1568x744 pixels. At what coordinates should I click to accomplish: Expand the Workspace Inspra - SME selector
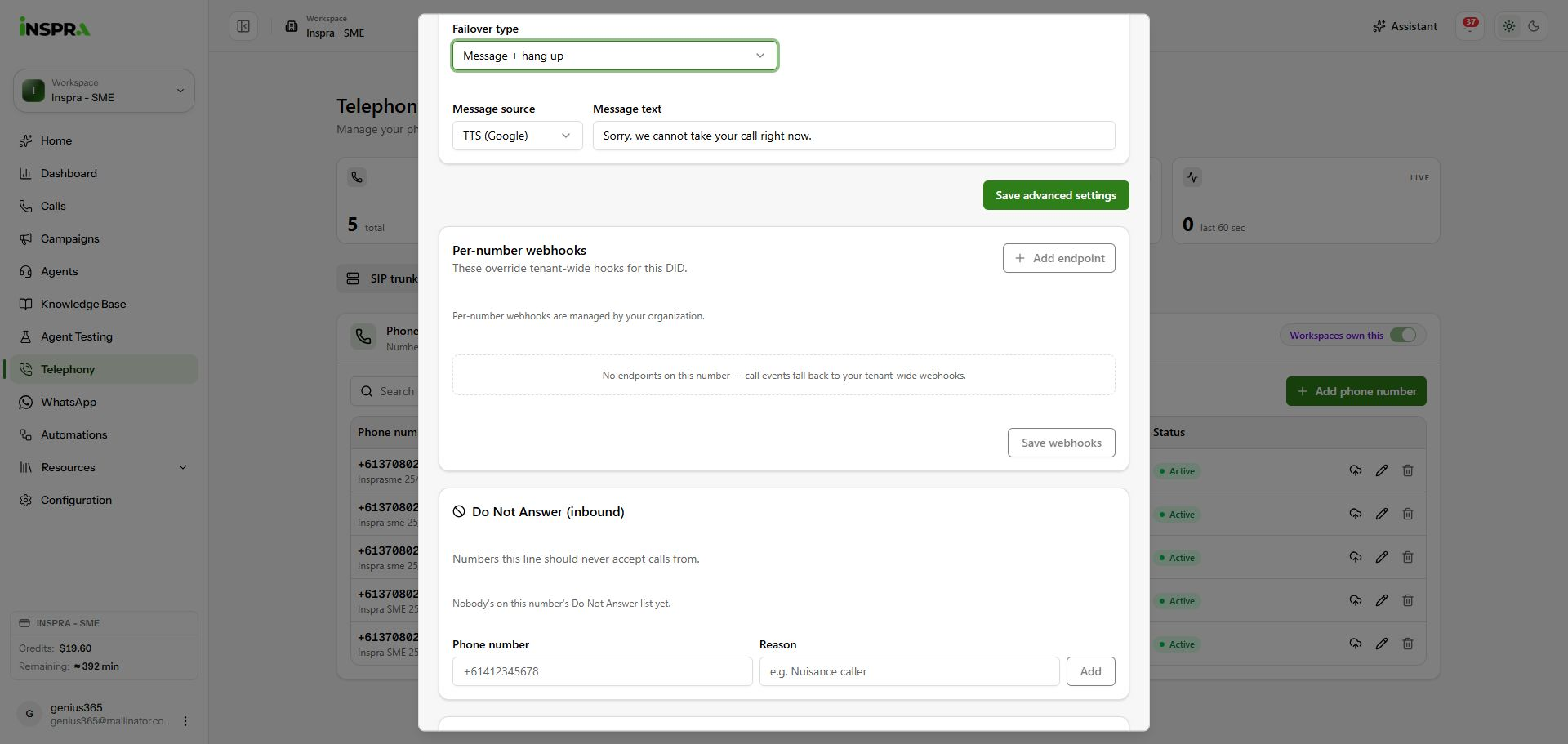click(104, 91)
